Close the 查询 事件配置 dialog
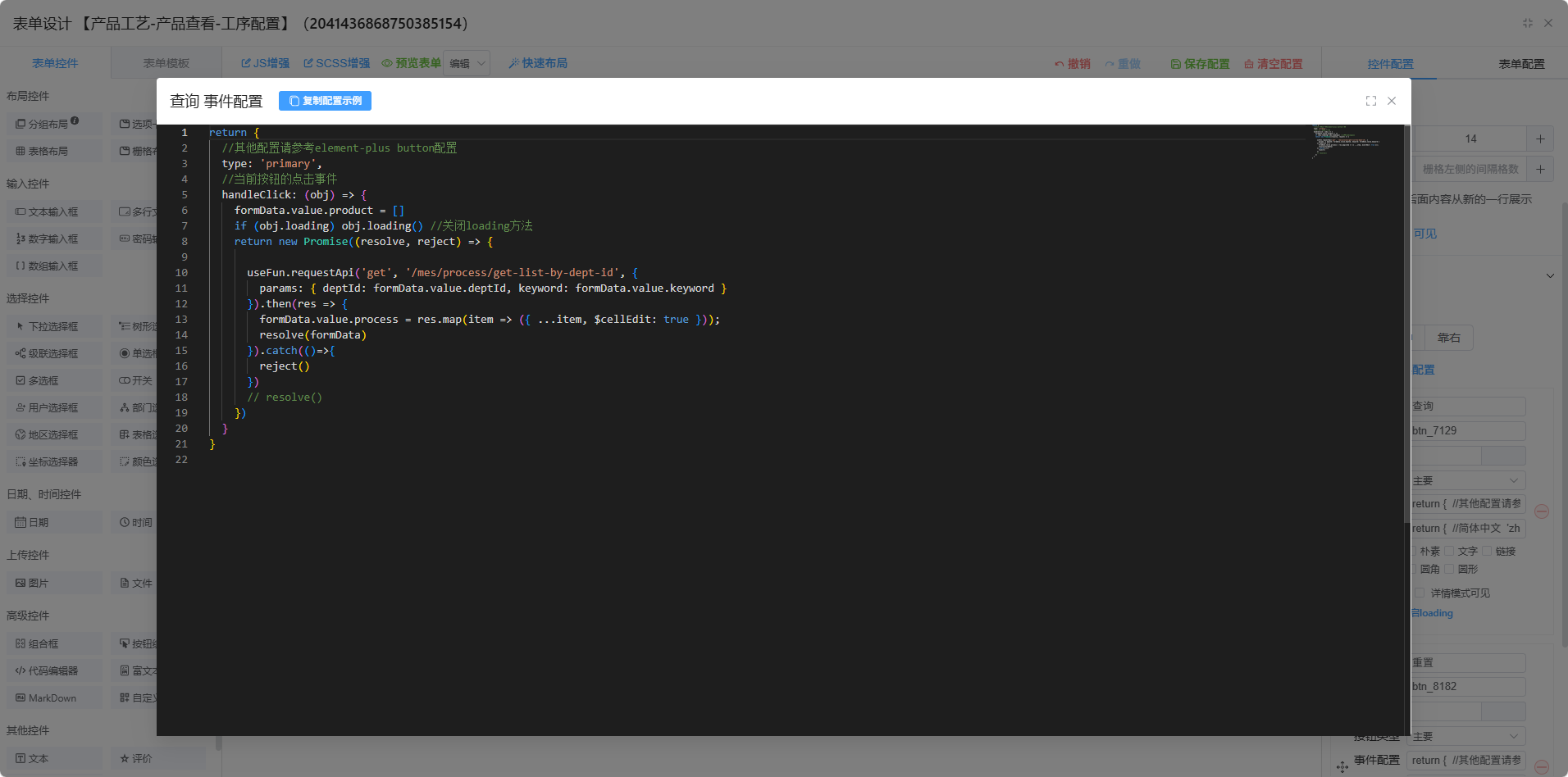Image resolution: width=1568 pixels, height=777 pixels. 1392,101
